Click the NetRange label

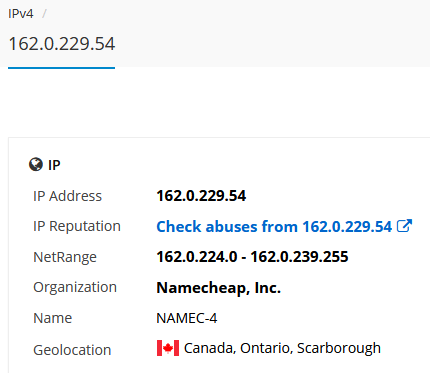click(x=65, y=257)
